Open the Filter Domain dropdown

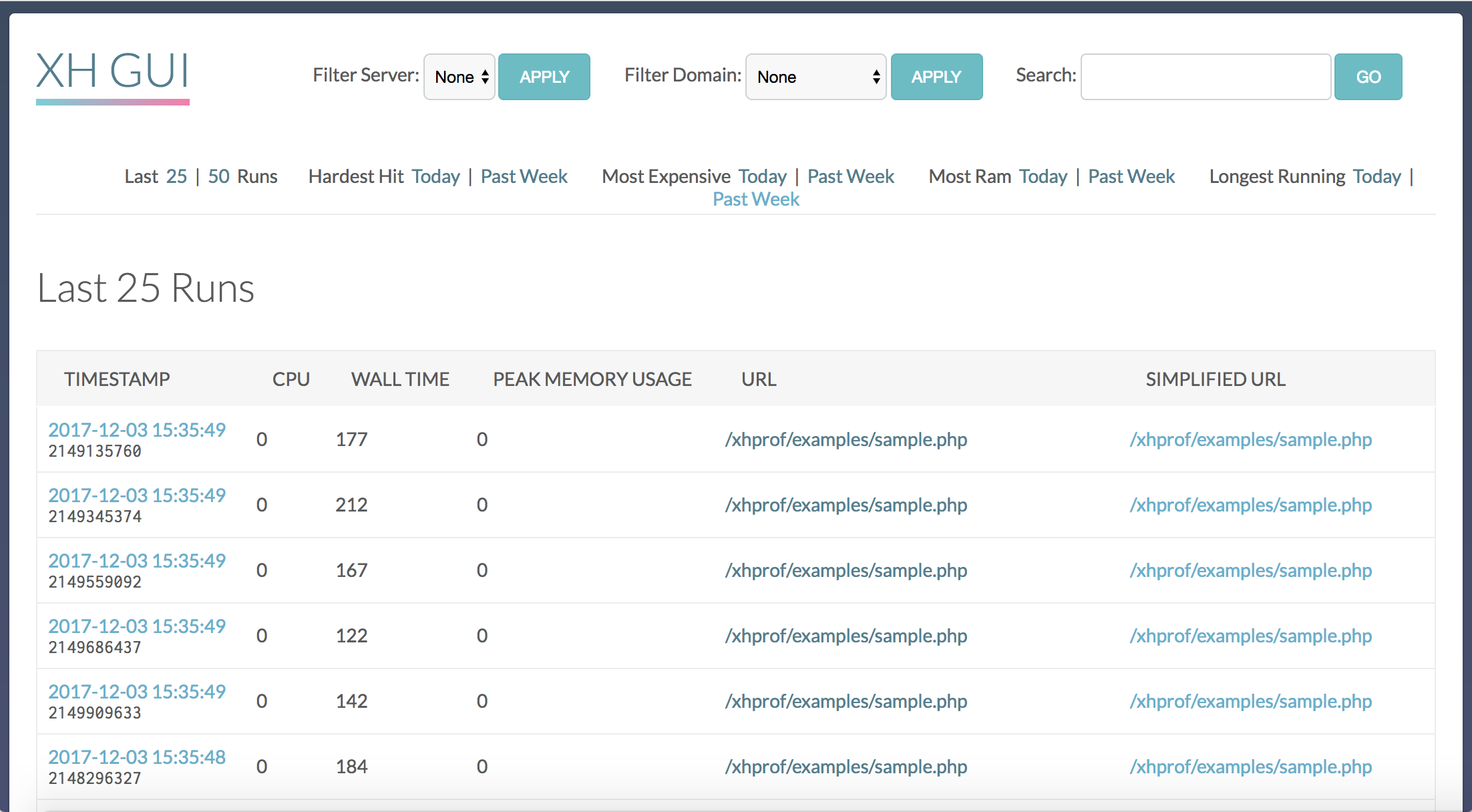(815, 77)
